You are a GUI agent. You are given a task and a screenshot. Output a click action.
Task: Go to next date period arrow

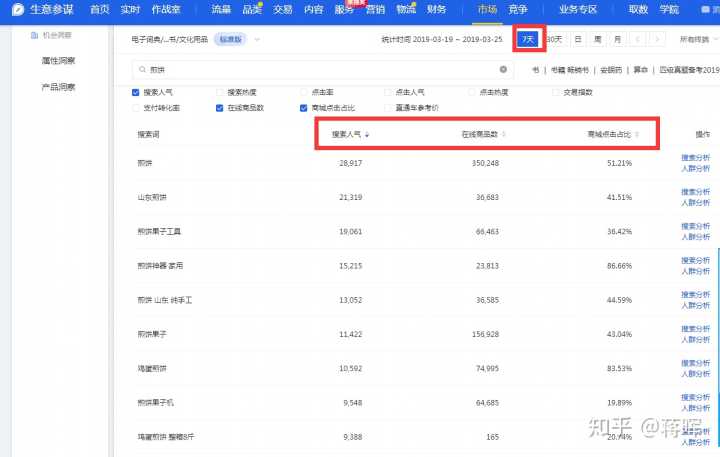click(656, 39)
